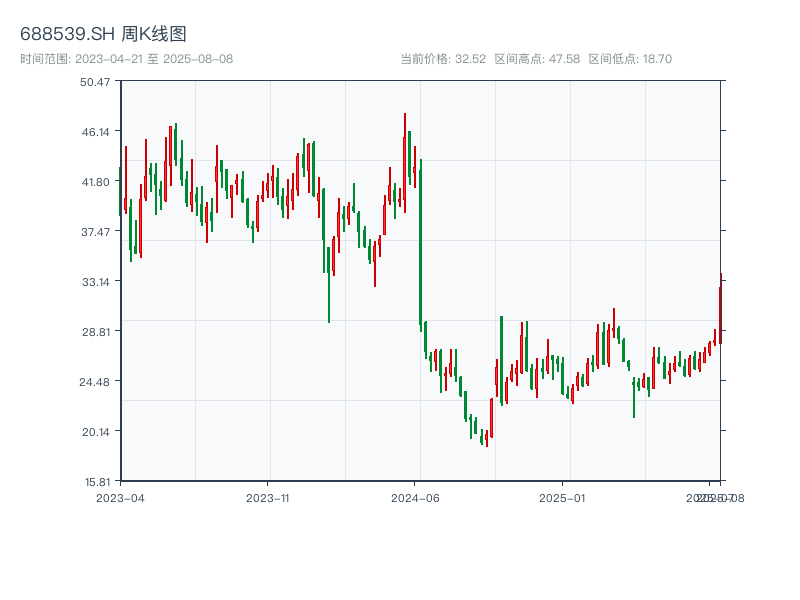
Task: Click the 20.14 price axis label
Action: click(x=95, y=431)
